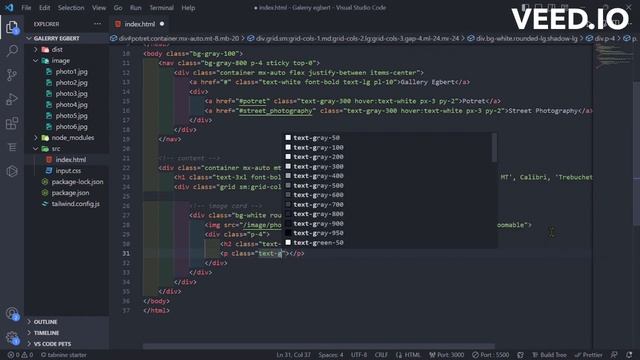Open the Go menu

tap(118, 8)
